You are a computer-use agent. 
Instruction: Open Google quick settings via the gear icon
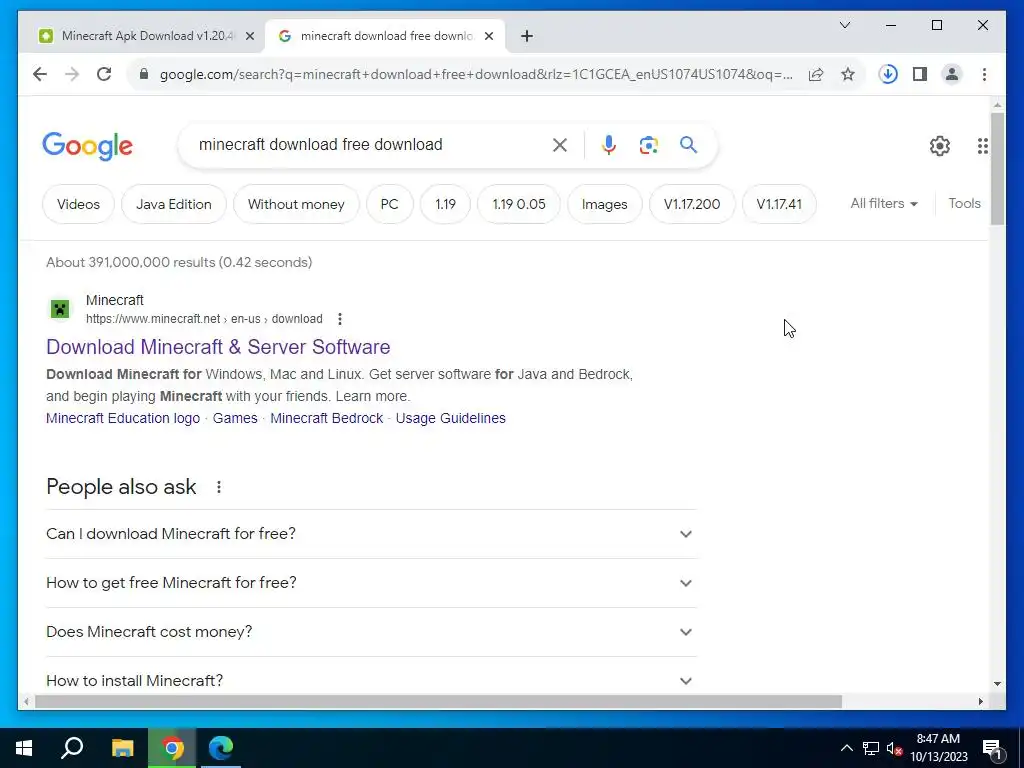[939, 146]
